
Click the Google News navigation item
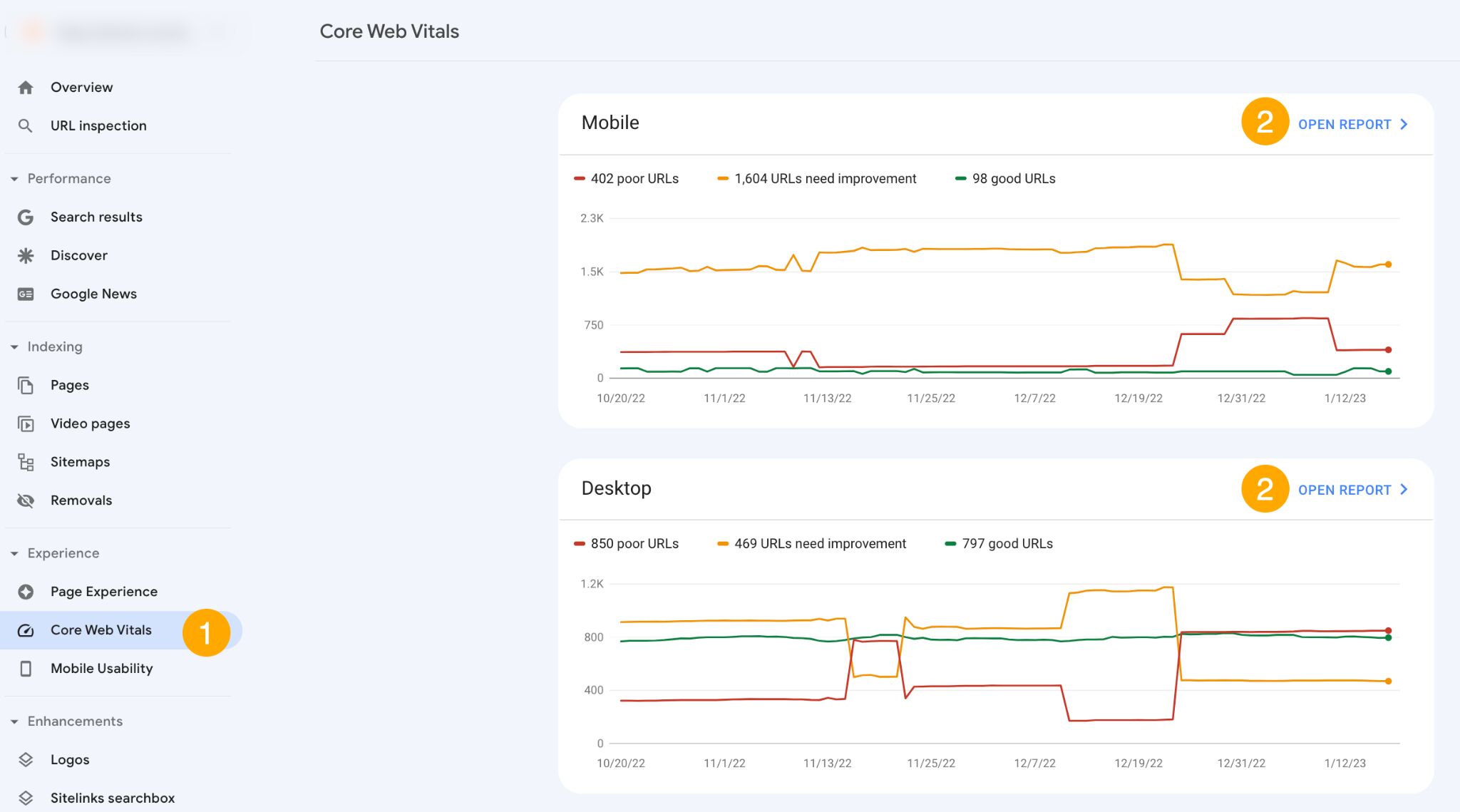(94, 294)
